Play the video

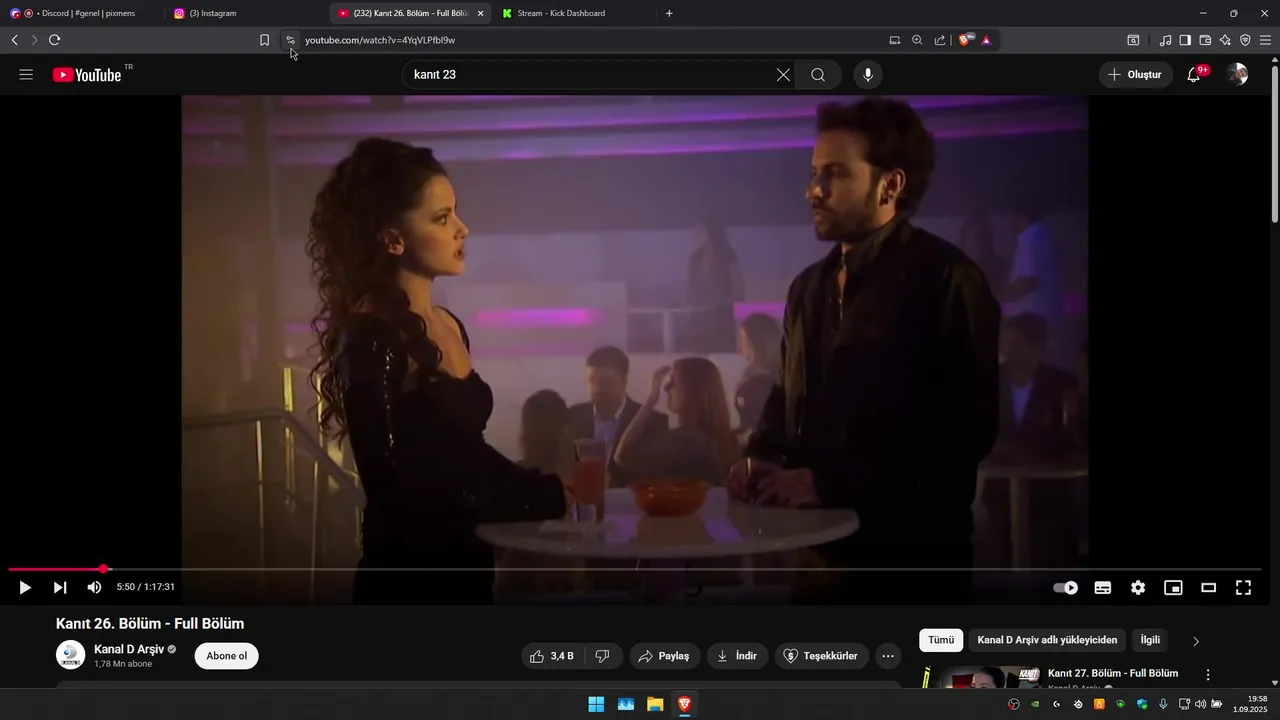pos(25,588)
